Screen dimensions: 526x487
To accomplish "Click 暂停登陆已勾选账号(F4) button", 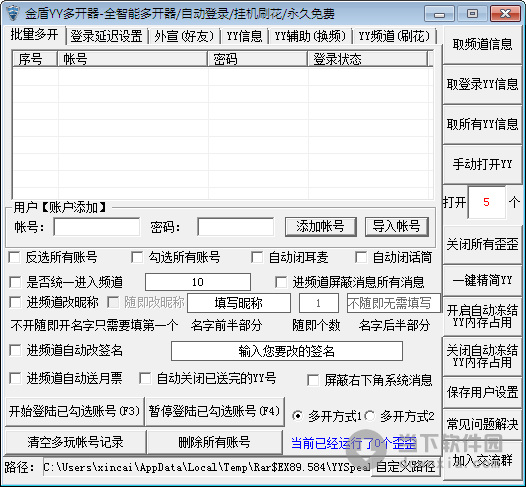I will coord(215,412).
